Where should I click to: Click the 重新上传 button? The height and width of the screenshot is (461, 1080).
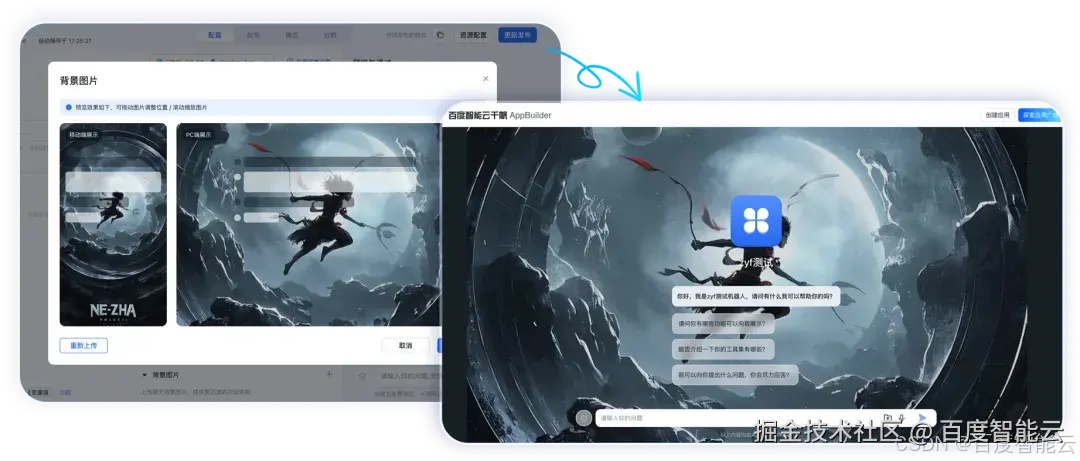point(83,345)
